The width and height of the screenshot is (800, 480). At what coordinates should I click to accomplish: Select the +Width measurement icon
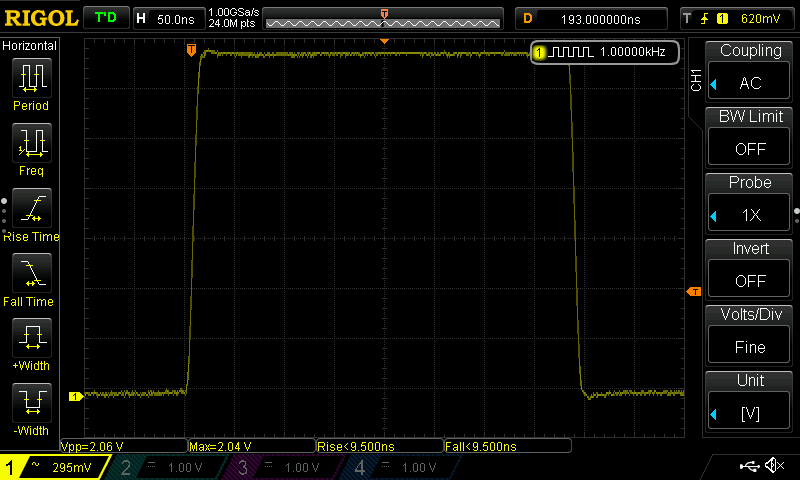[x=32, y=338]
